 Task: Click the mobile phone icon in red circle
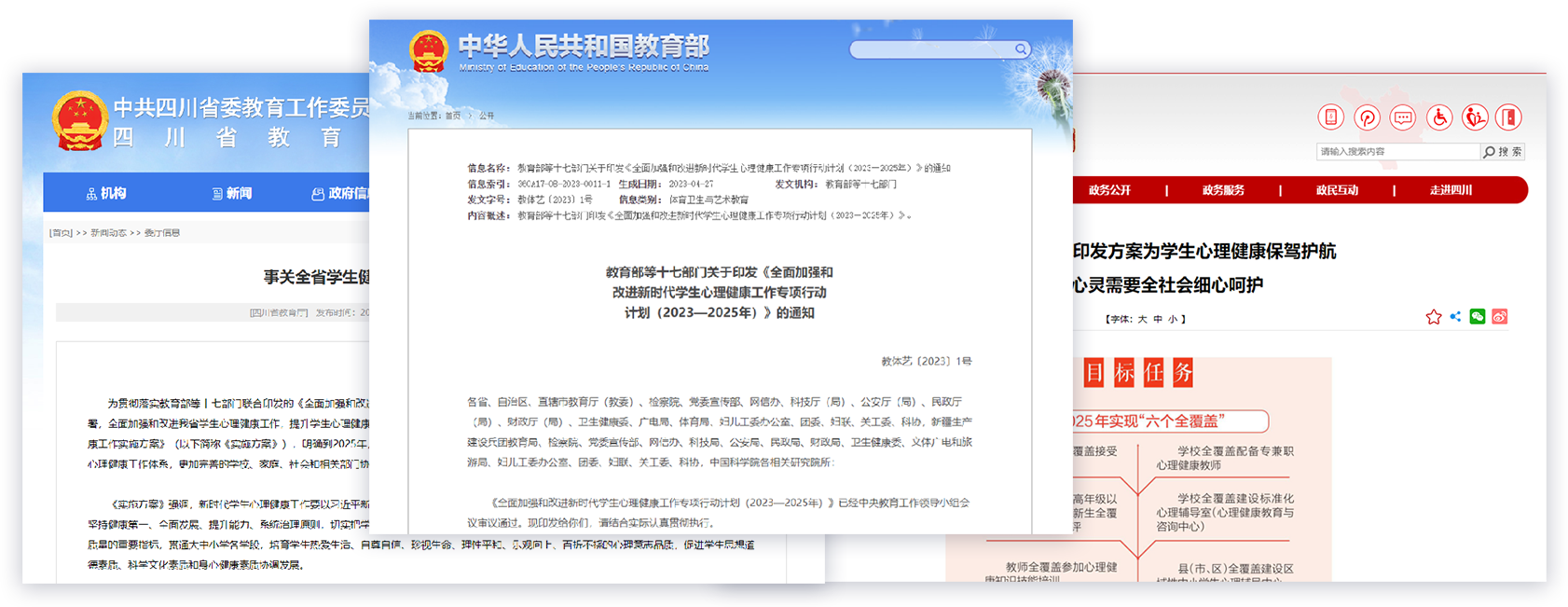1330,117
